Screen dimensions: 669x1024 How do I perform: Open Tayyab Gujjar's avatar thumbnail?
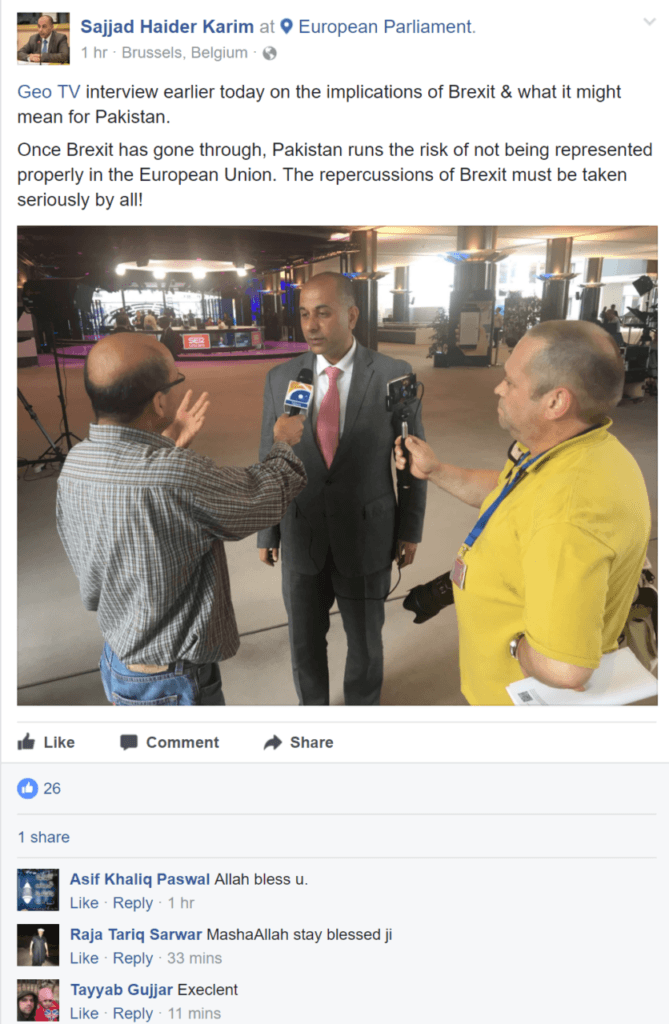(38, 1000)
